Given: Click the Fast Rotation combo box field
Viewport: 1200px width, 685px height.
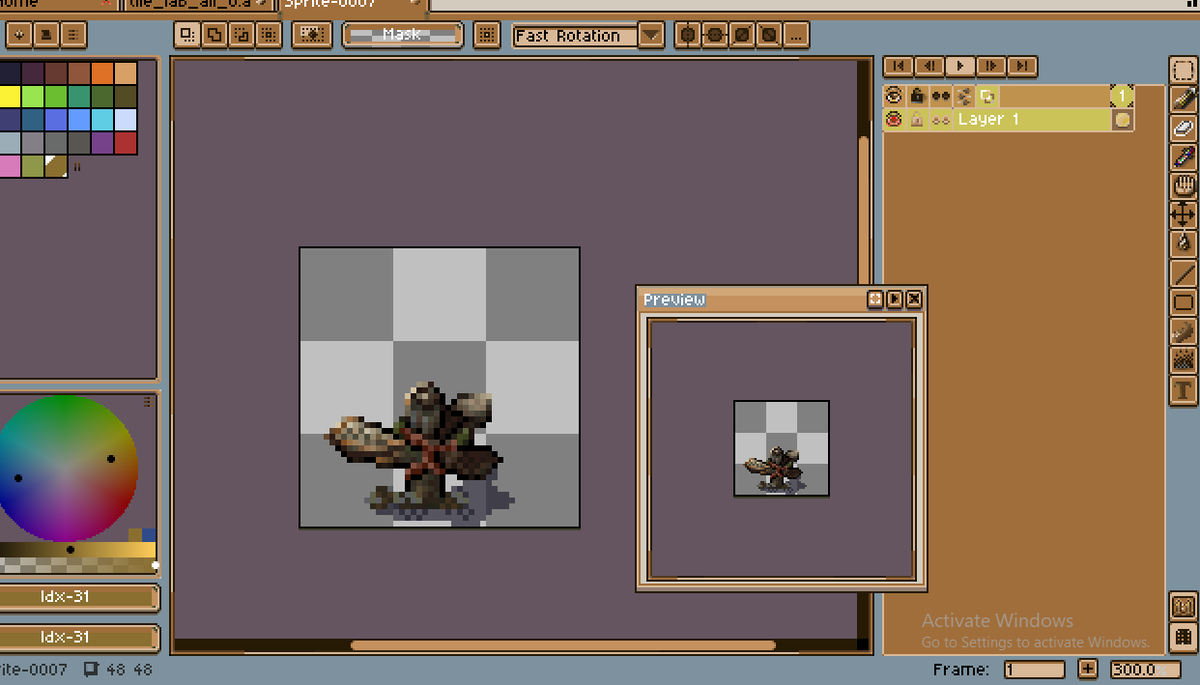Looking at the screenshot, I should click(576, 35).
